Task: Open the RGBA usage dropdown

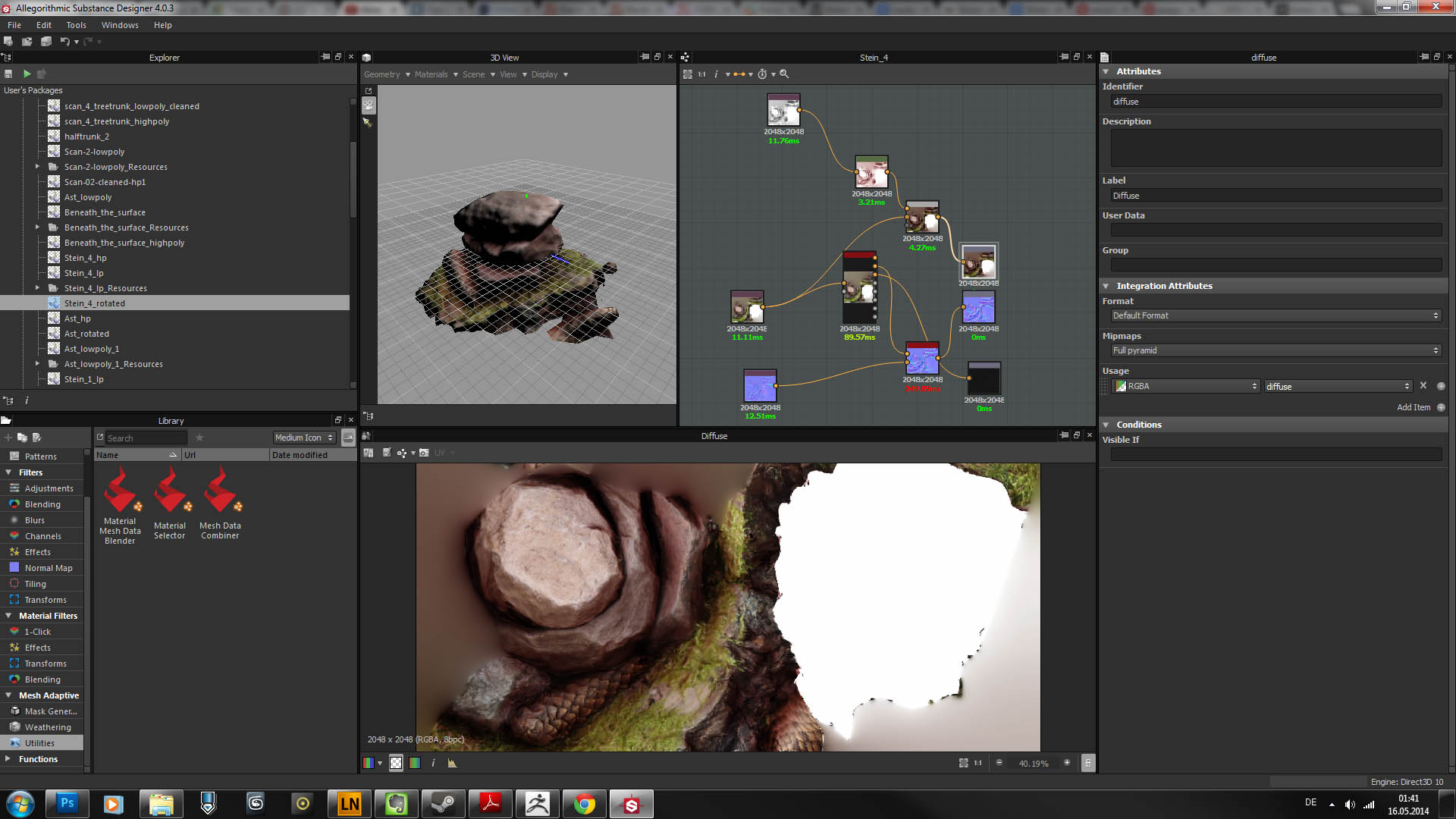Action: coord(1186,386)
